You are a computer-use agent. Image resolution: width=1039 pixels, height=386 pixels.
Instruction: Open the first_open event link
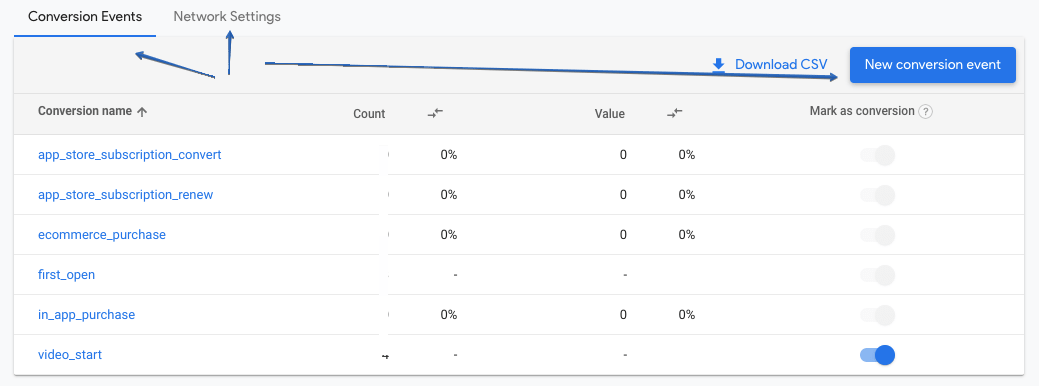click(66, 275)
